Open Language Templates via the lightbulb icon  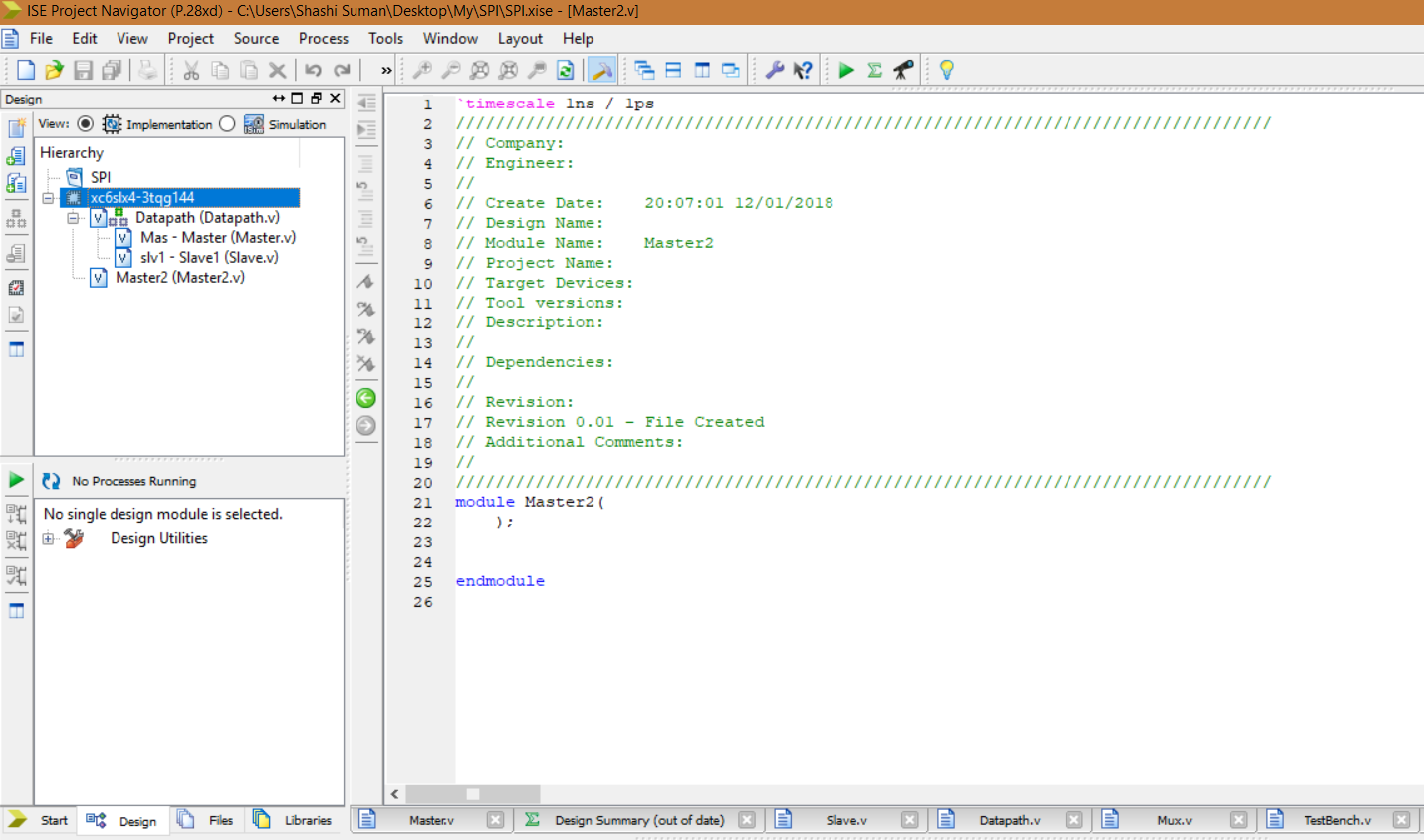coord(946,69)
